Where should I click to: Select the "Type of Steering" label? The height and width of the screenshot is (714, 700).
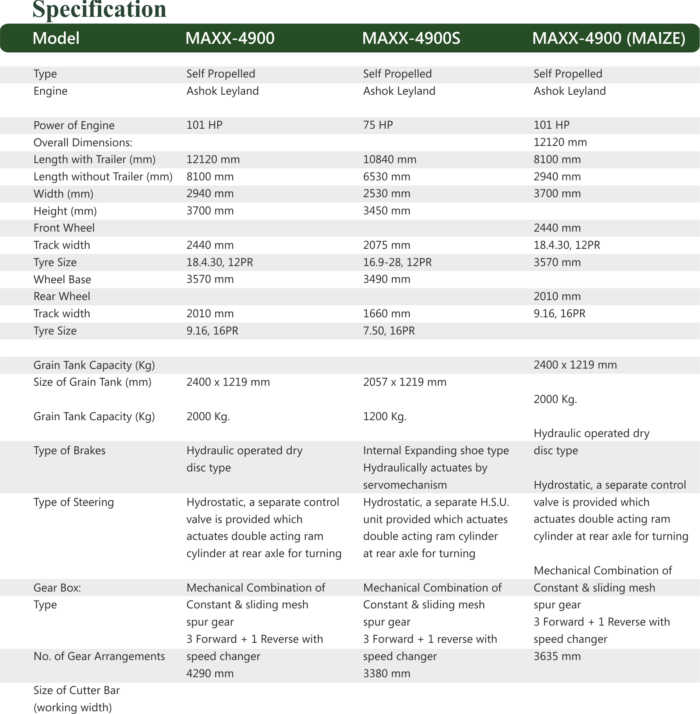click(x=73, y=502)
